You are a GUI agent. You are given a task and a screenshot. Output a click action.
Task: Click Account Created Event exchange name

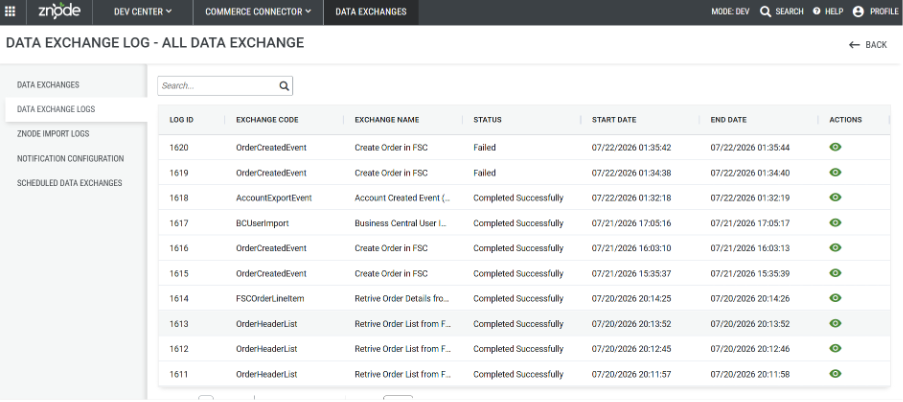402,198
